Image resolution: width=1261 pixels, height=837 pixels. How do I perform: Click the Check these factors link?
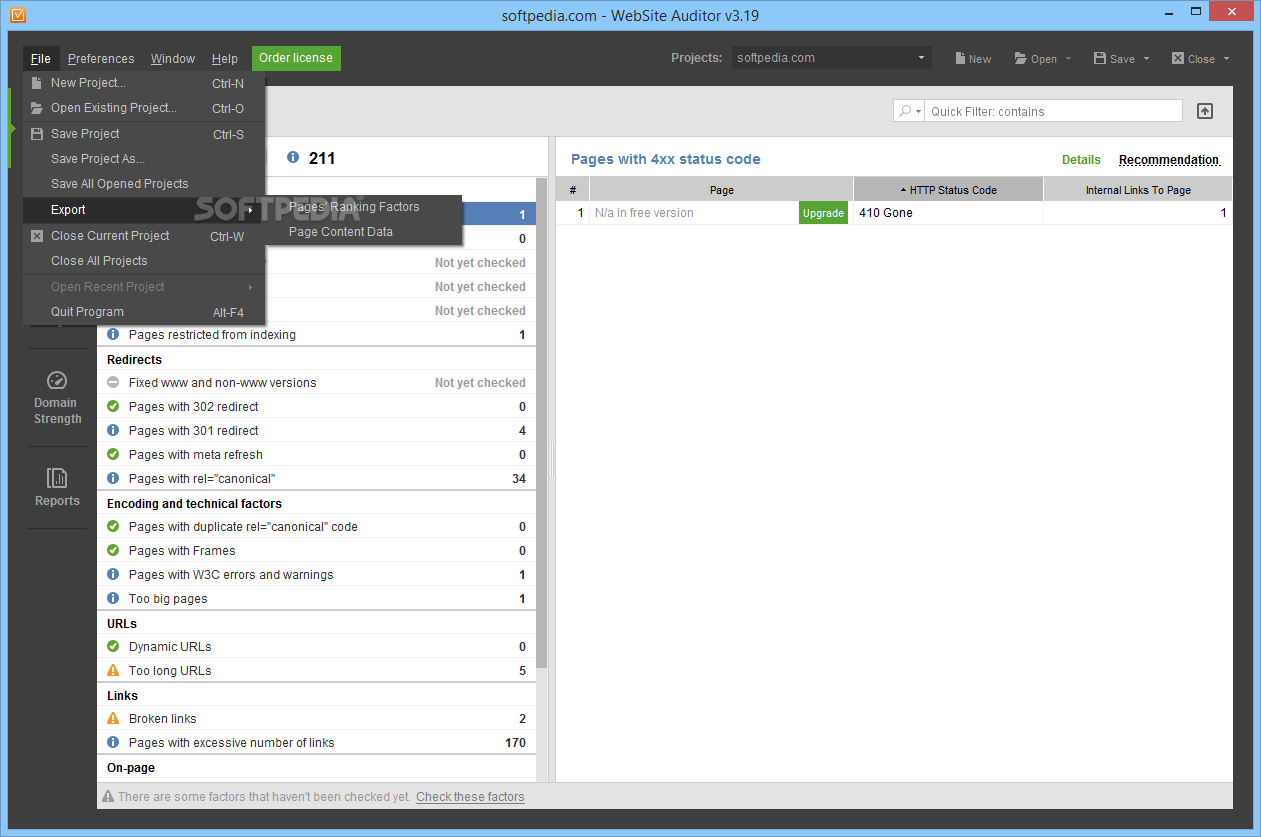(x=470, y=797)
